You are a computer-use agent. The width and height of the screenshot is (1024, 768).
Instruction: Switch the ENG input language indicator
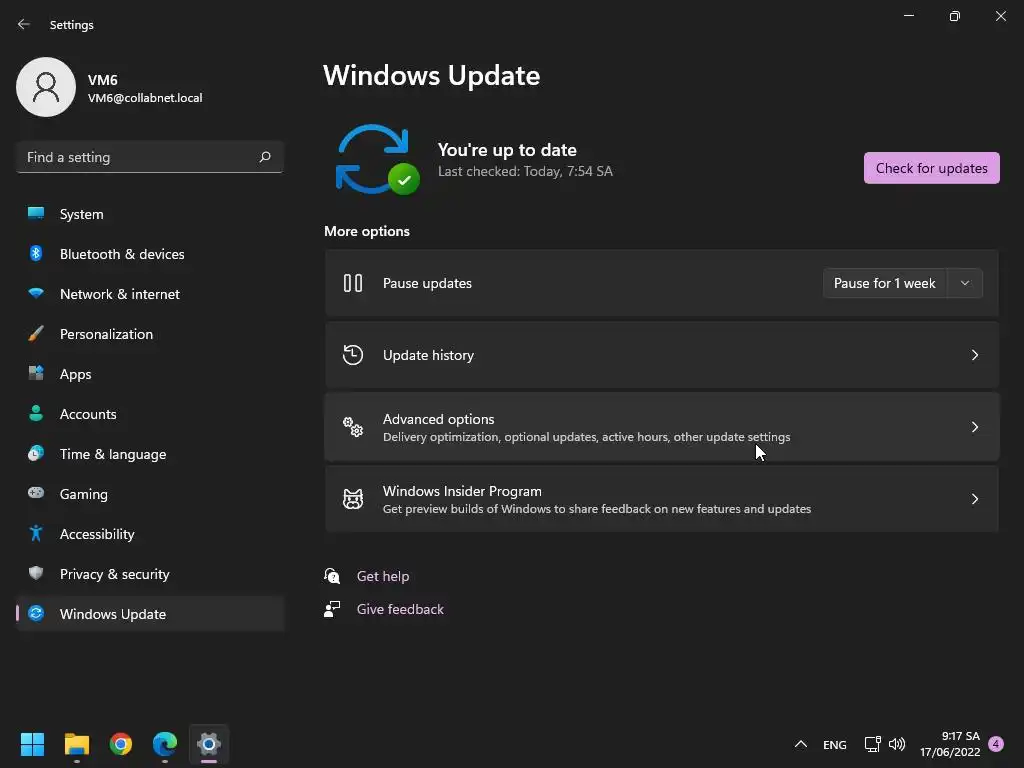point(835,744)
